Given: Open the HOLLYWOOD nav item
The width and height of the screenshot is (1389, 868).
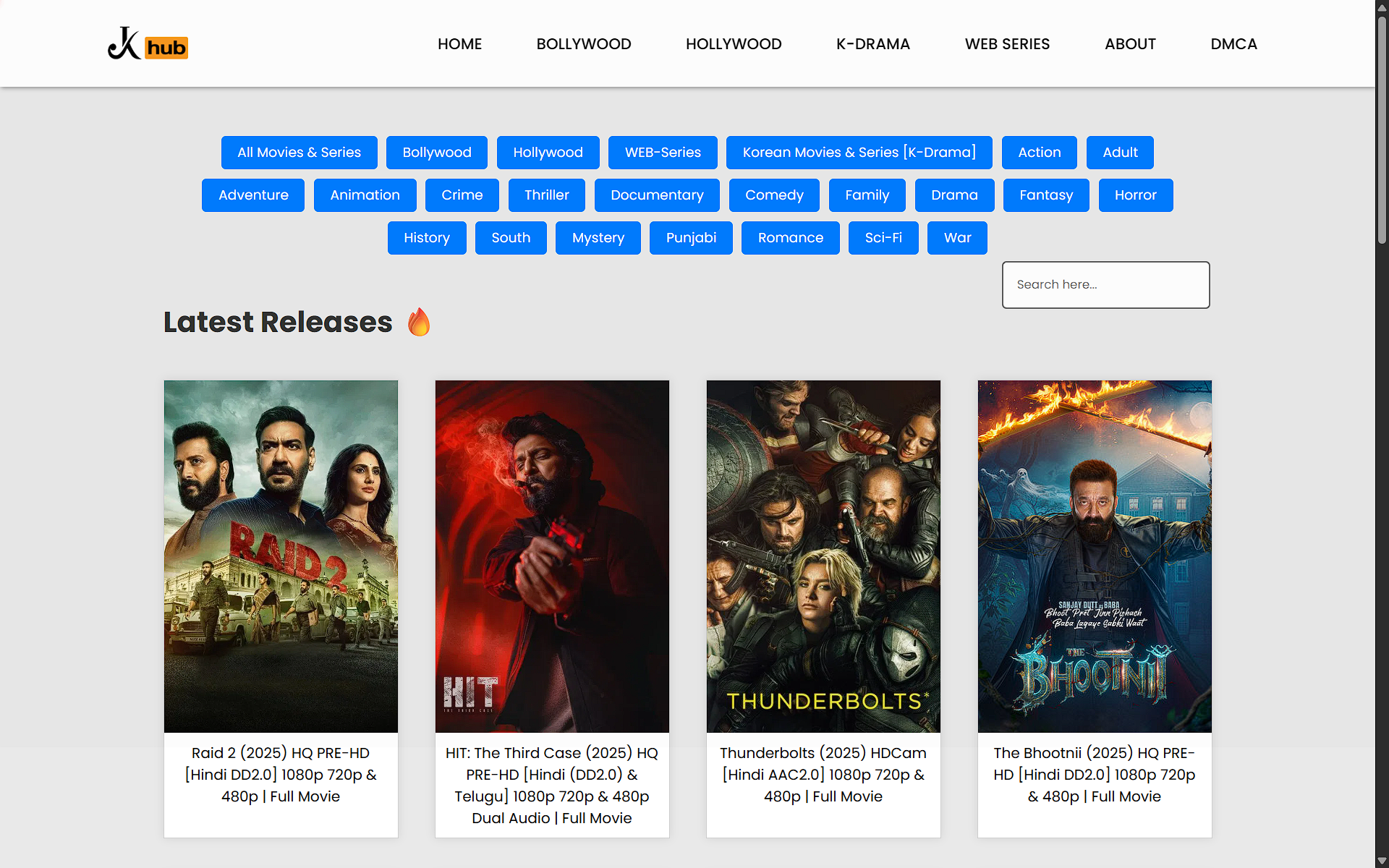Looking at the screenshot, I should [x=734, y=44].
